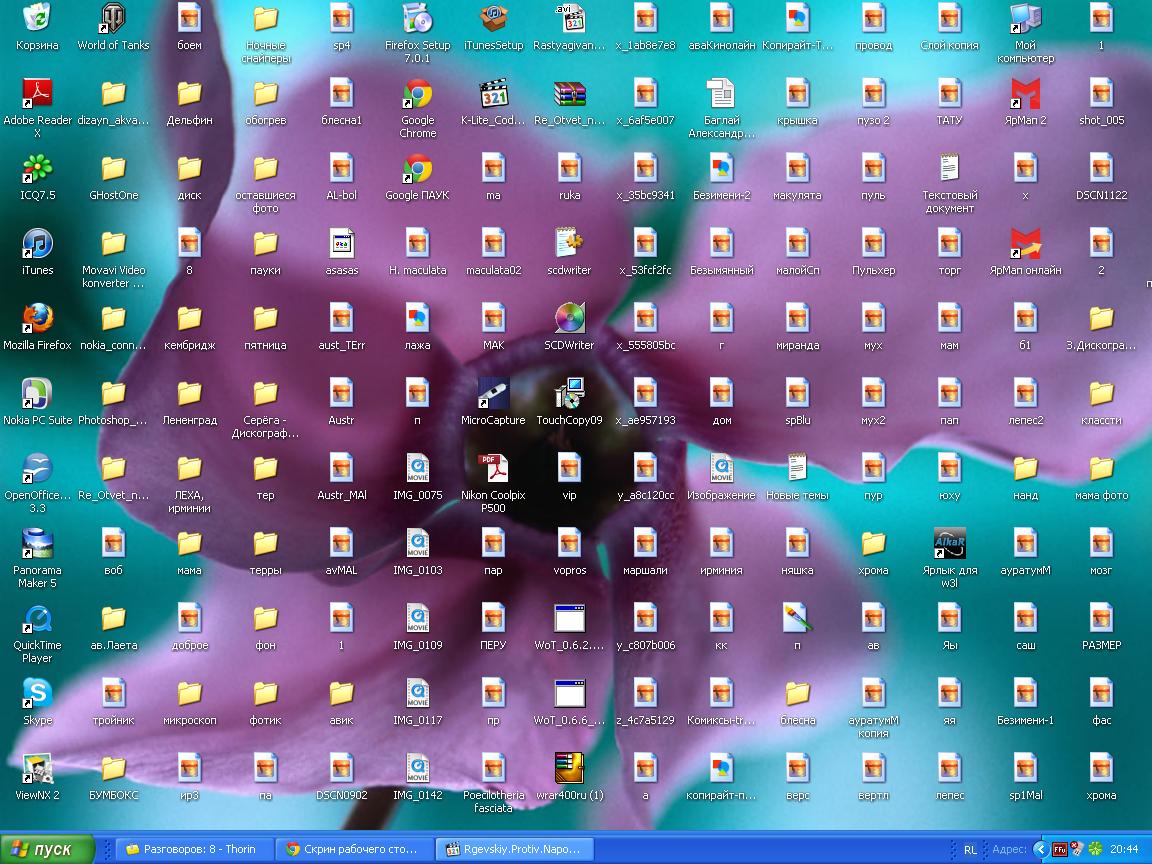Switch to the Rgevskiy.Protiv.Napo taskbar window

point(515,849)
